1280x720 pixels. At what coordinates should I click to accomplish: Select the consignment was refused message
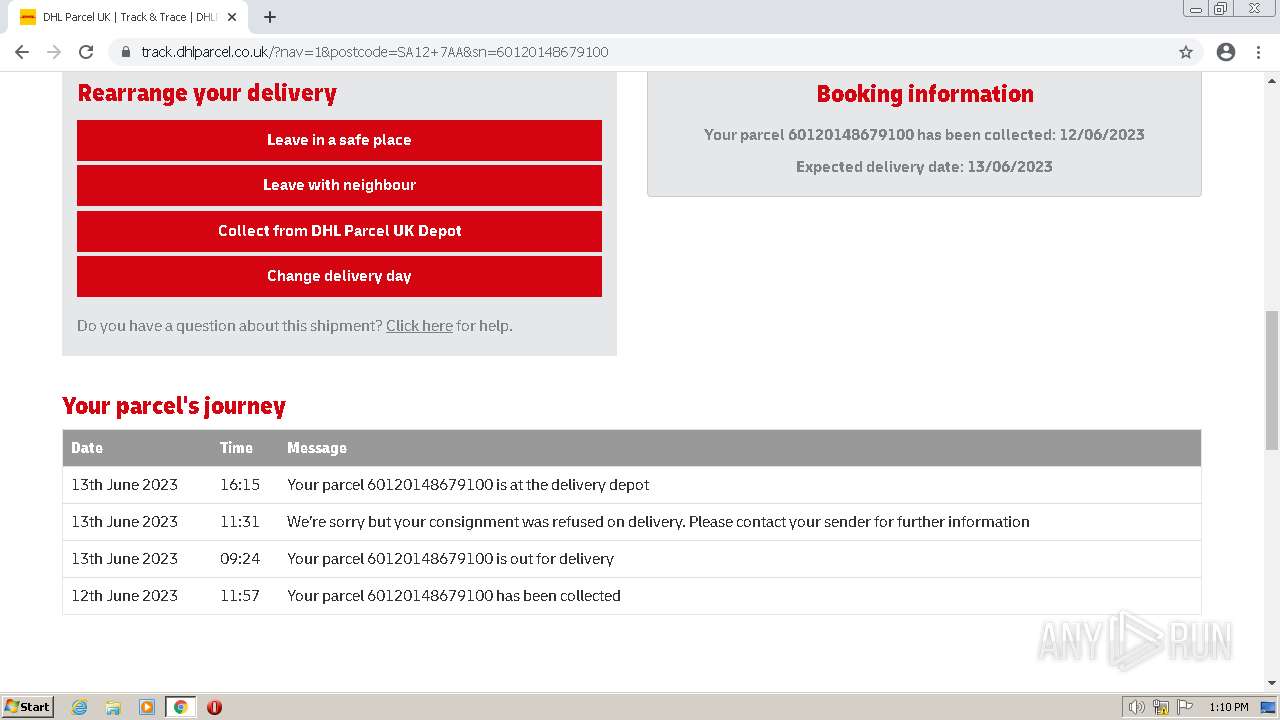(658, 522)
